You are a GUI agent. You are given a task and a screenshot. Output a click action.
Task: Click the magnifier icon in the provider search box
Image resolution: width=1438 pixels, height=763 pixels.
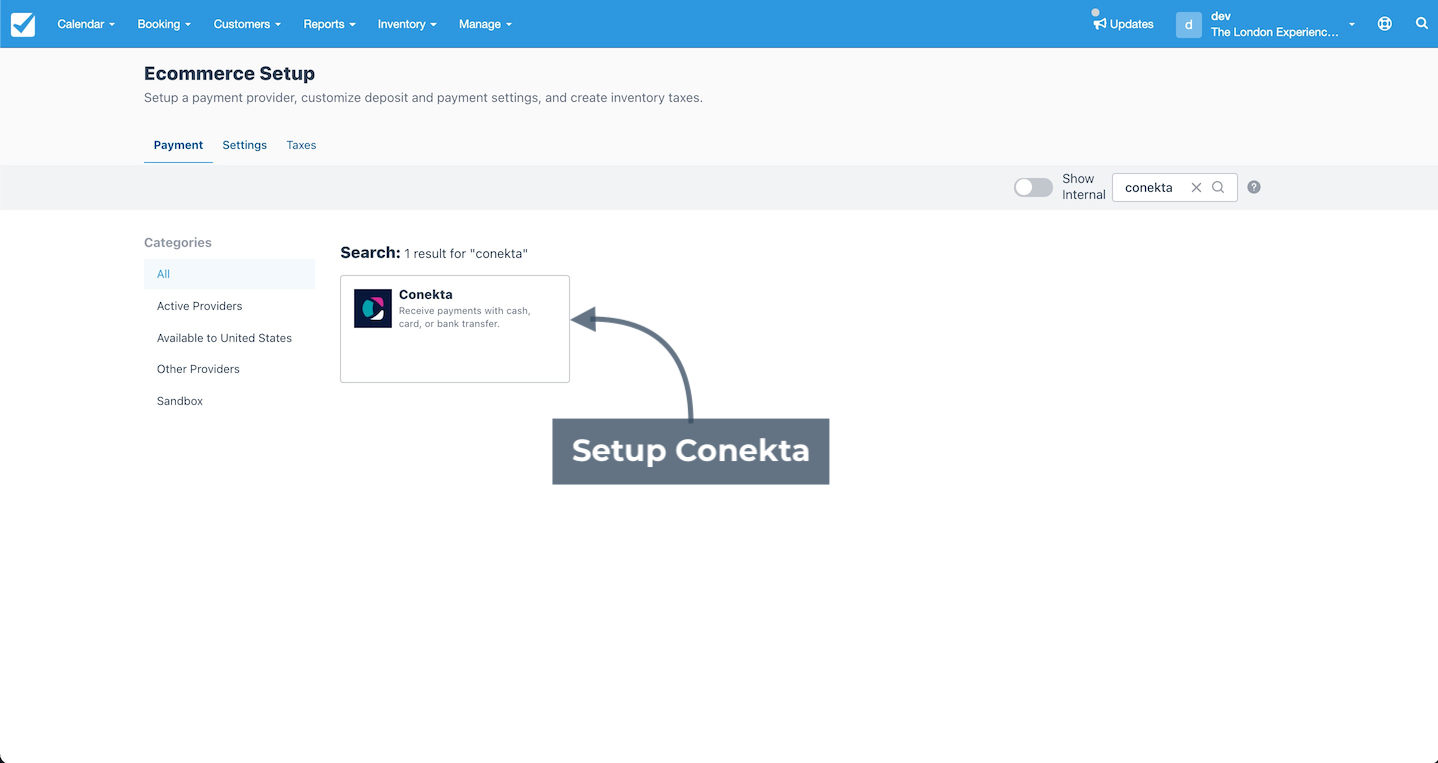click(x=1218, y=187)
